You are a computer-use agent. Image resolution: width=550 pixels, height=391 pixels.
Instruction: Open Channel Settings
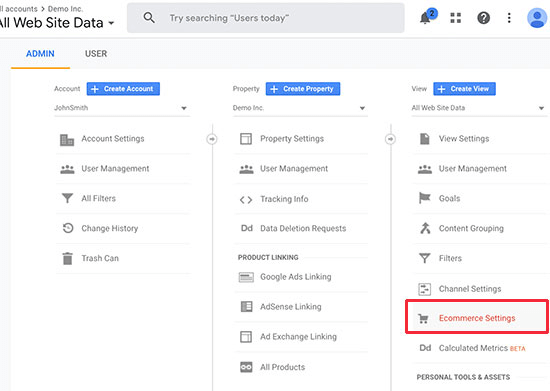[x=470, y=289]
